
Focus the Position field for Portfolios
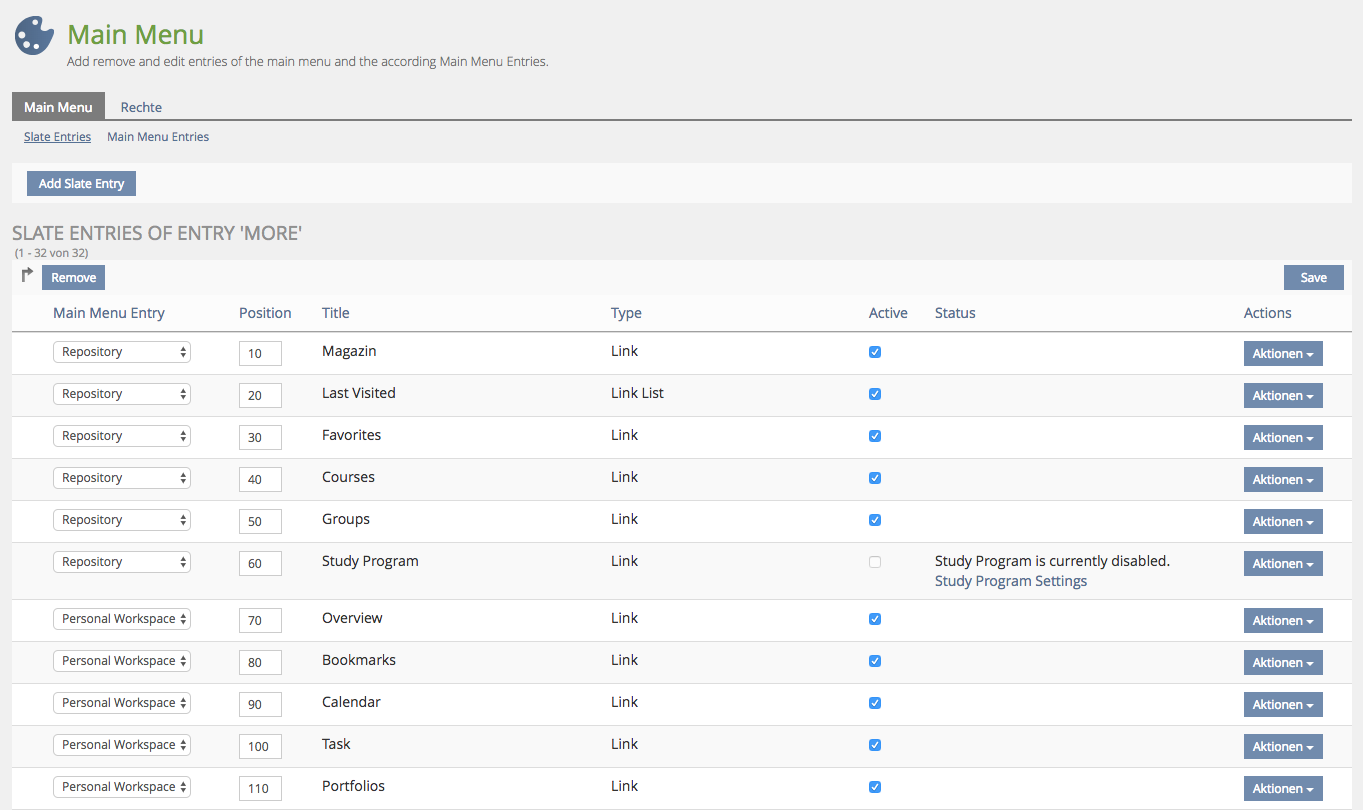pyautogui.click(x=260, y=788)
